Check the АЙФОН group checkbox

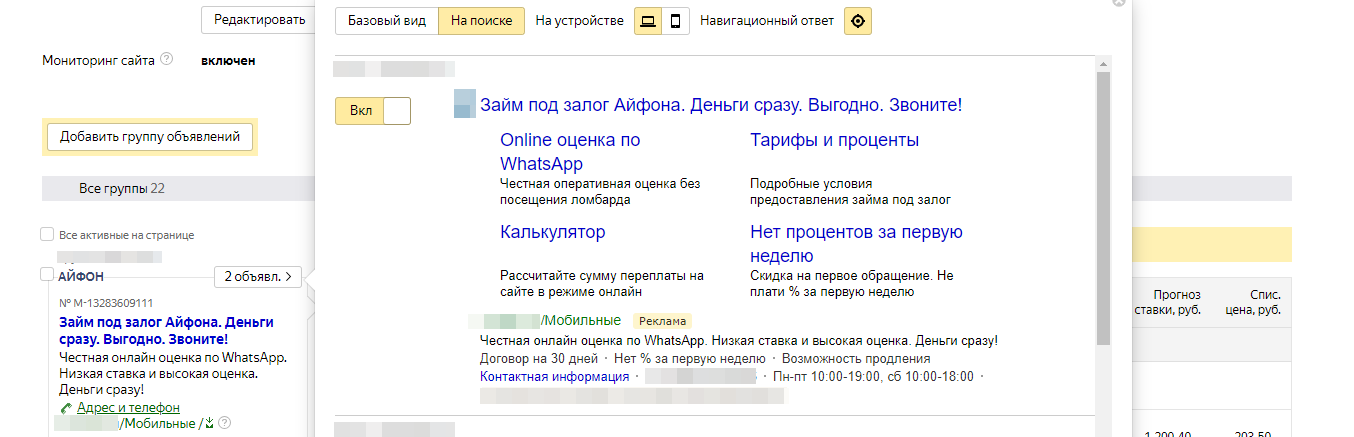47,274
